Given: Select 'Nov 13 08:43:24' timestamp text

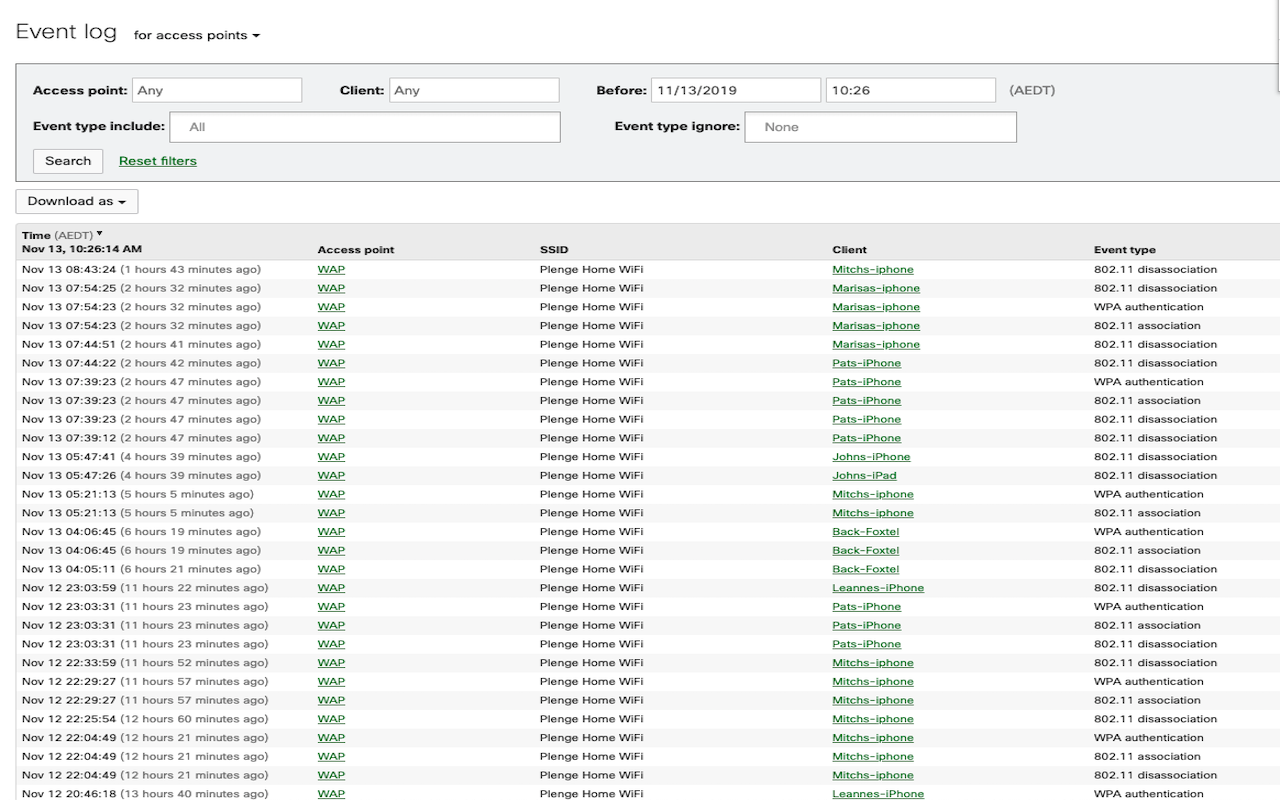Looking at the screenshot, I should point(70,270).
